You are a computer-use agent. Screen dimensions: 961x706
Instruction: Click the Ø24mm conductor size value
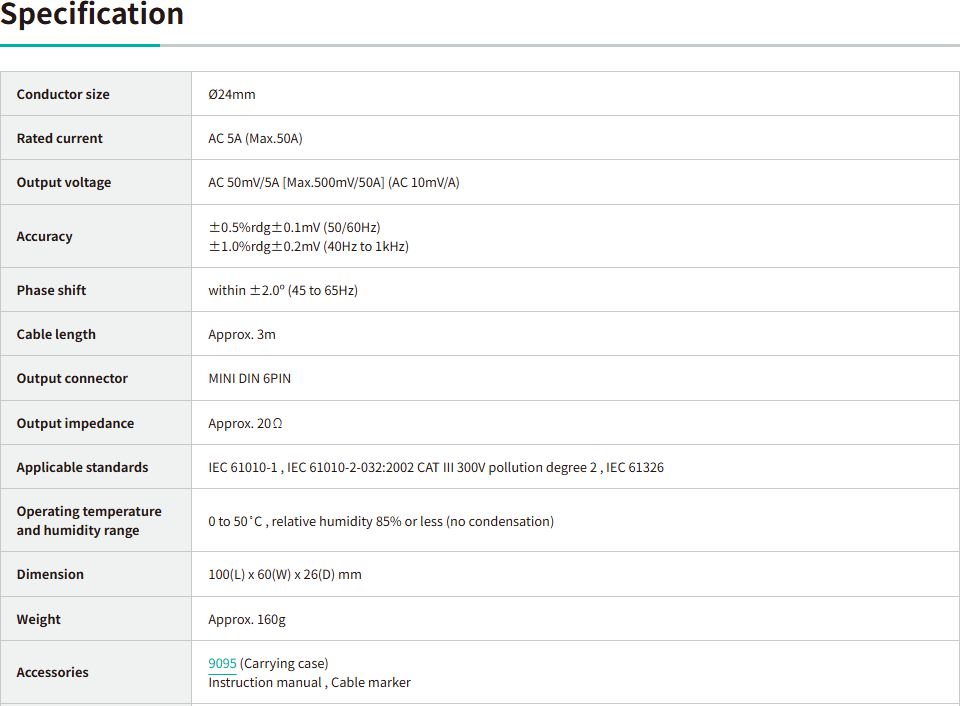tap(231, 94)
